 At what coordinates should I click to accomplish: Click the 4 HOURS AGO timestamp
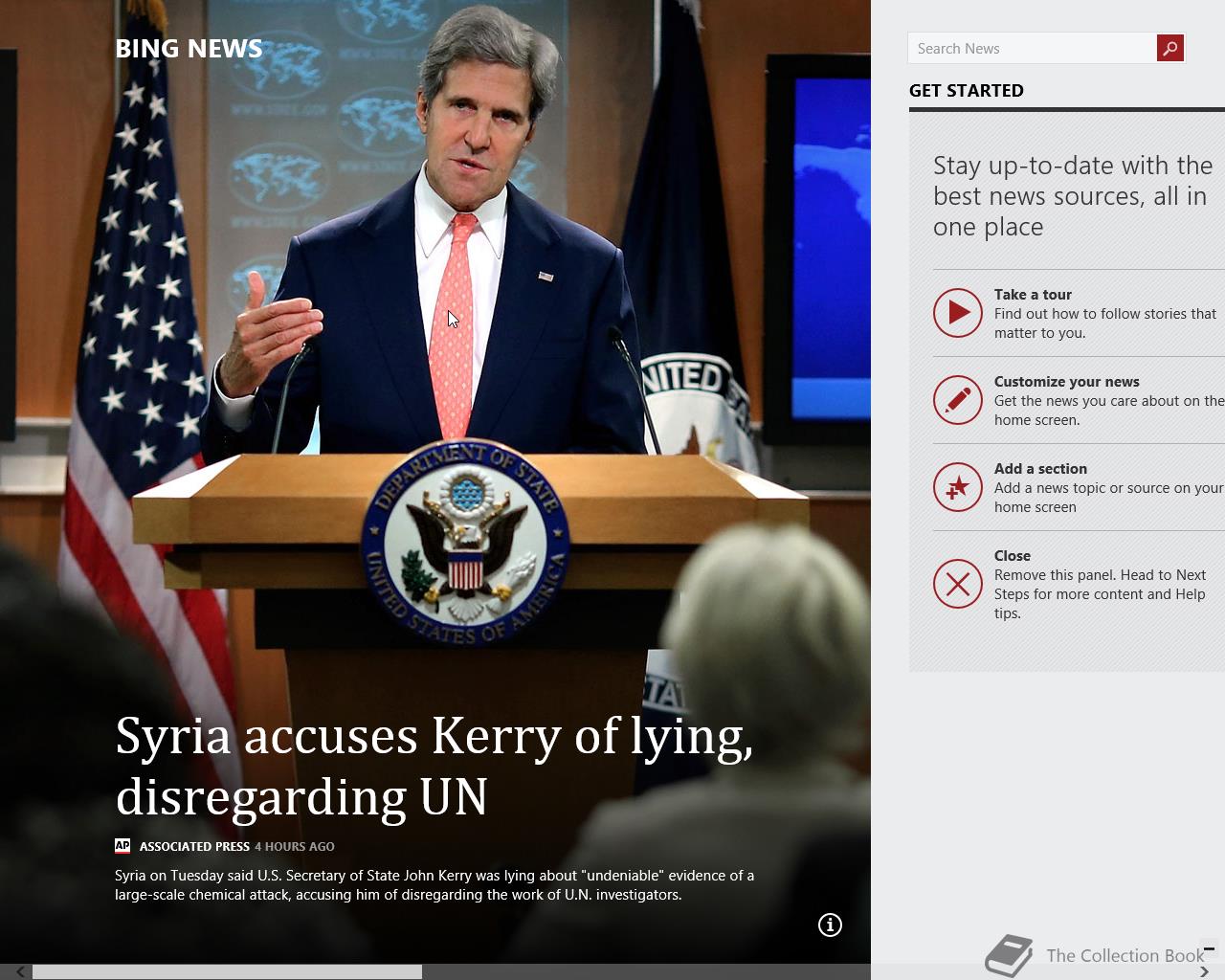click(x=295, y=846)
